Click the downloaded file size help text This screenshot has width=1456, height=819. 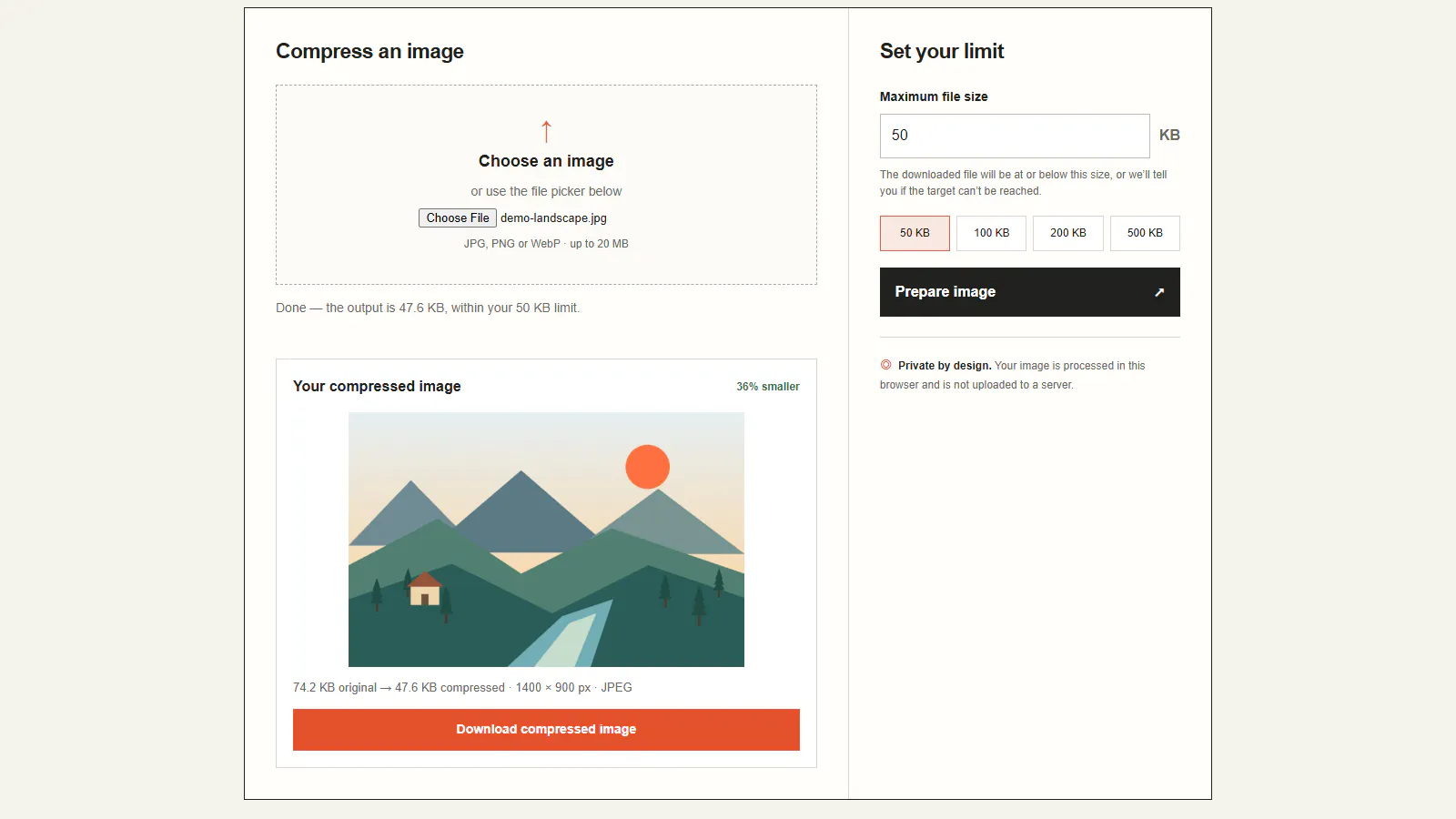coord(1024,183)
